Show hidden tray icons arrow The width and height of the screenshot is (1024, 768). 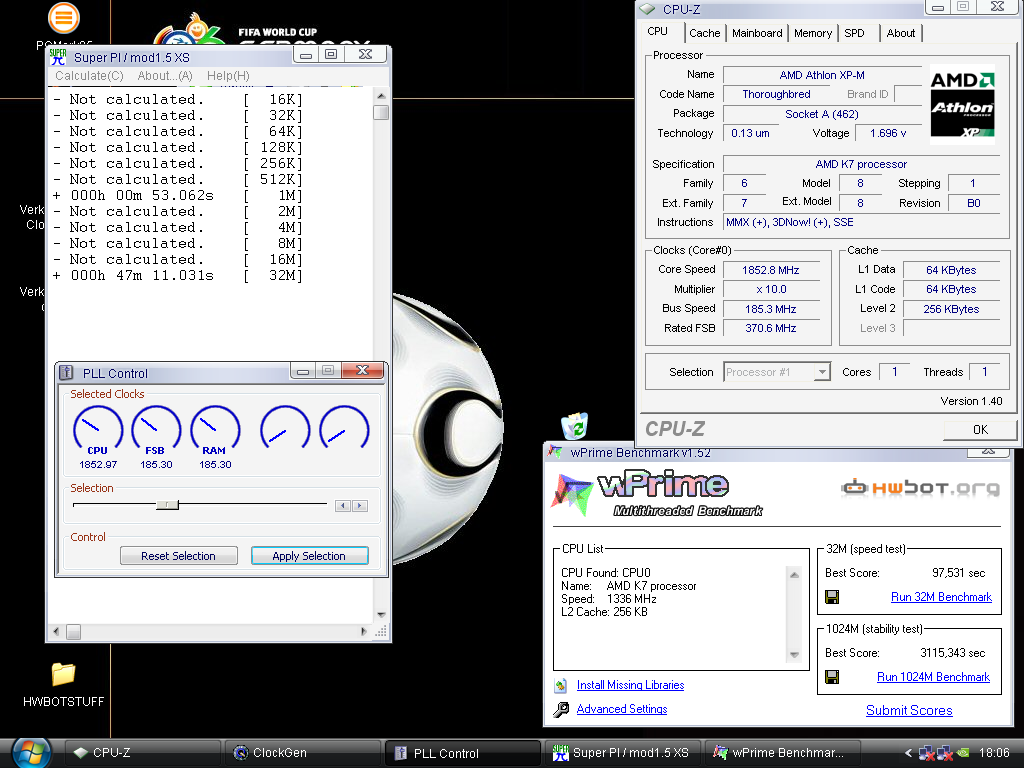click(x=908, y=753)
